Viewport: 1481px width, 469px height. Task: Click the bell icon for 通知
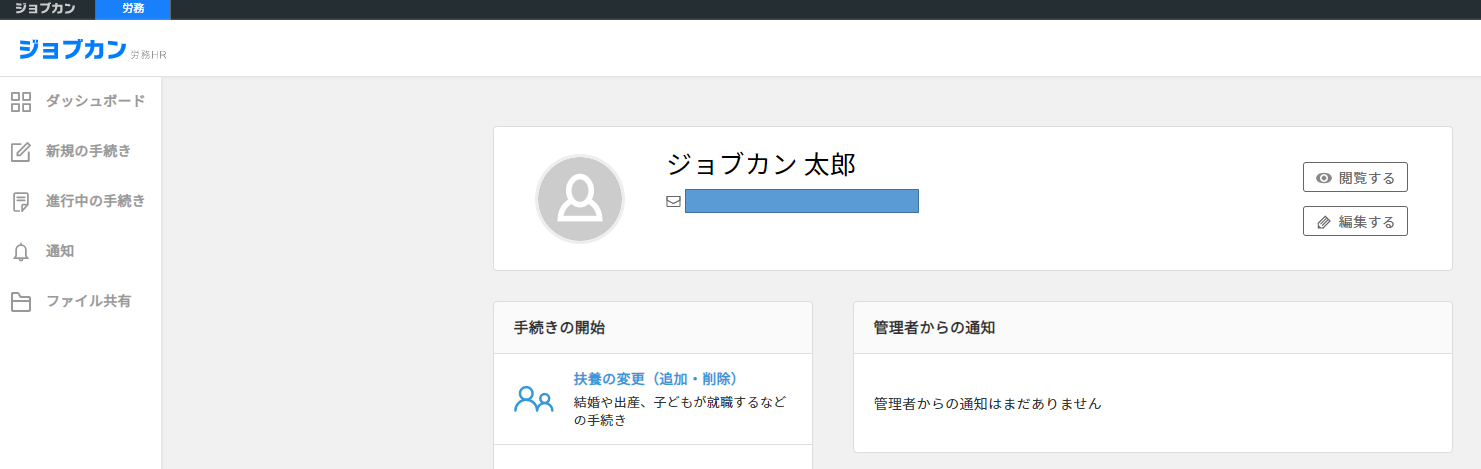21,252
